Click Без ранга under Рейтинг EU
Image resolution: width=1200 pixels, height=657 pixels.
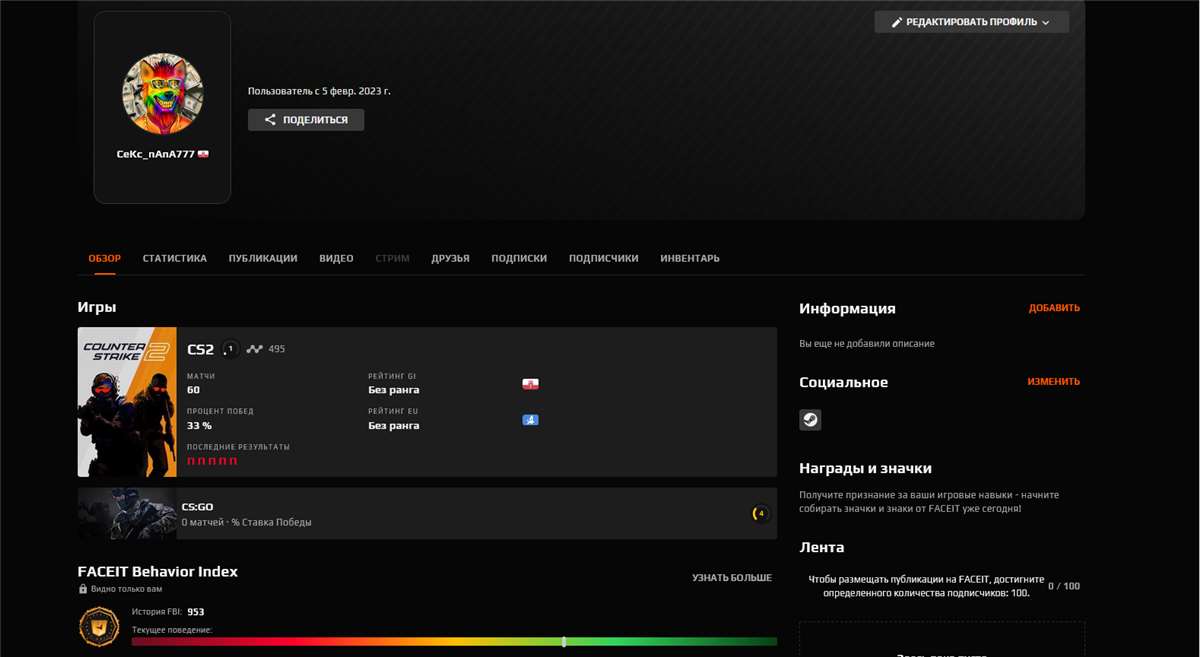tap(394, 425)
